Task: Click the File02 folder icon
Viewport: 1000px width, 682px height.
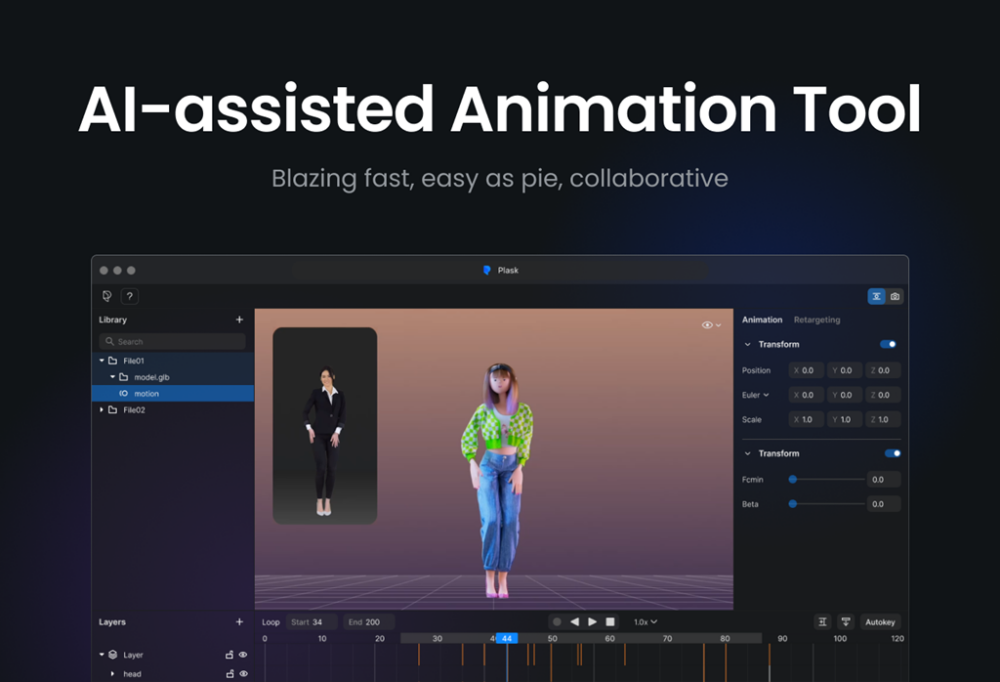Action: pos(113,410)
